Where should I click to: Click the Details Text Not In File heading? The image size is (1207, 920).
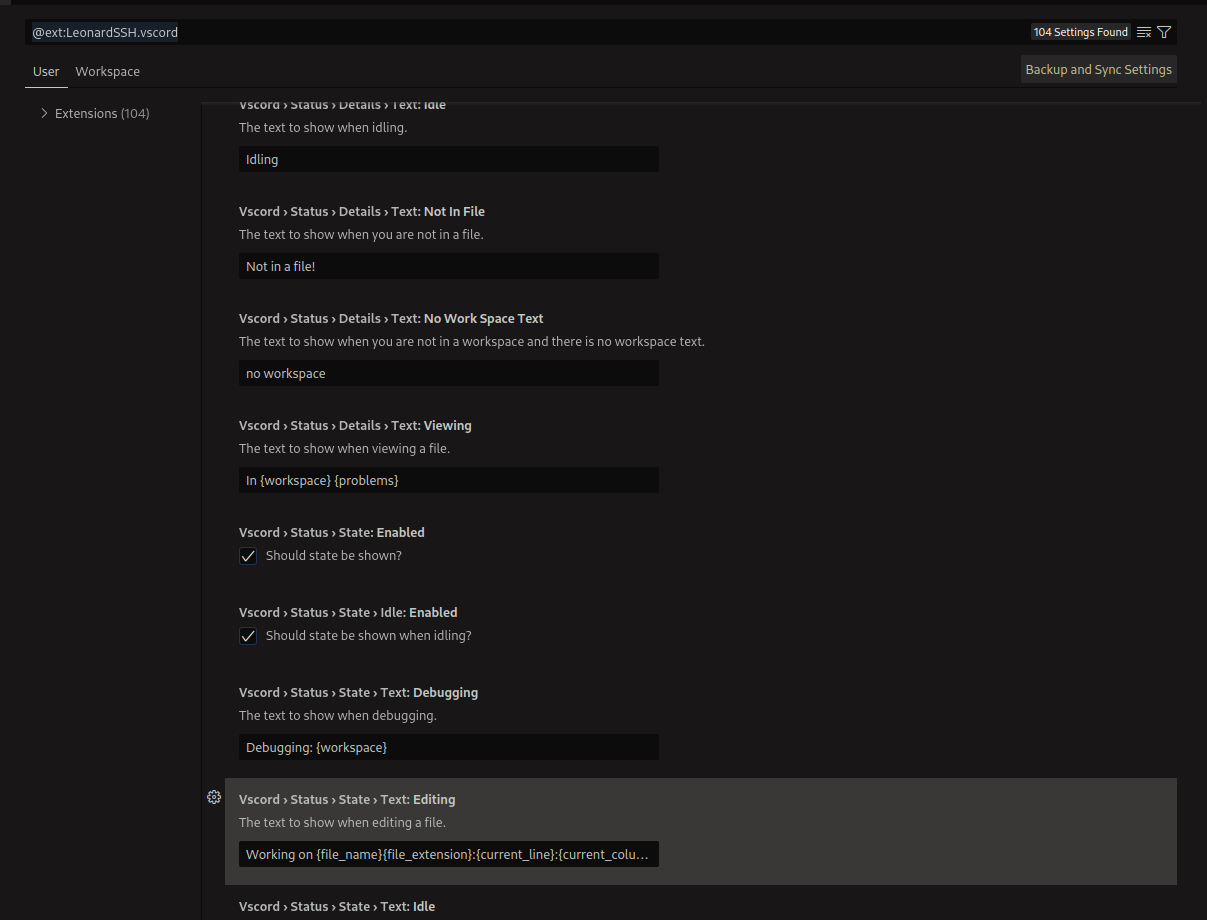pos(362,211)
